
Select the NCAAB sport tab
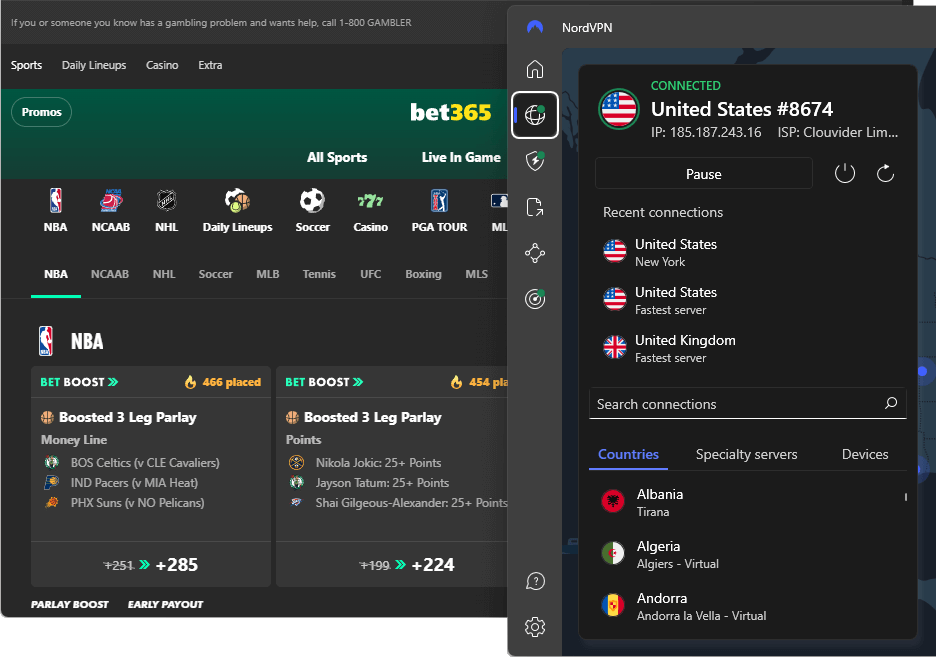[x=110, y=274]
